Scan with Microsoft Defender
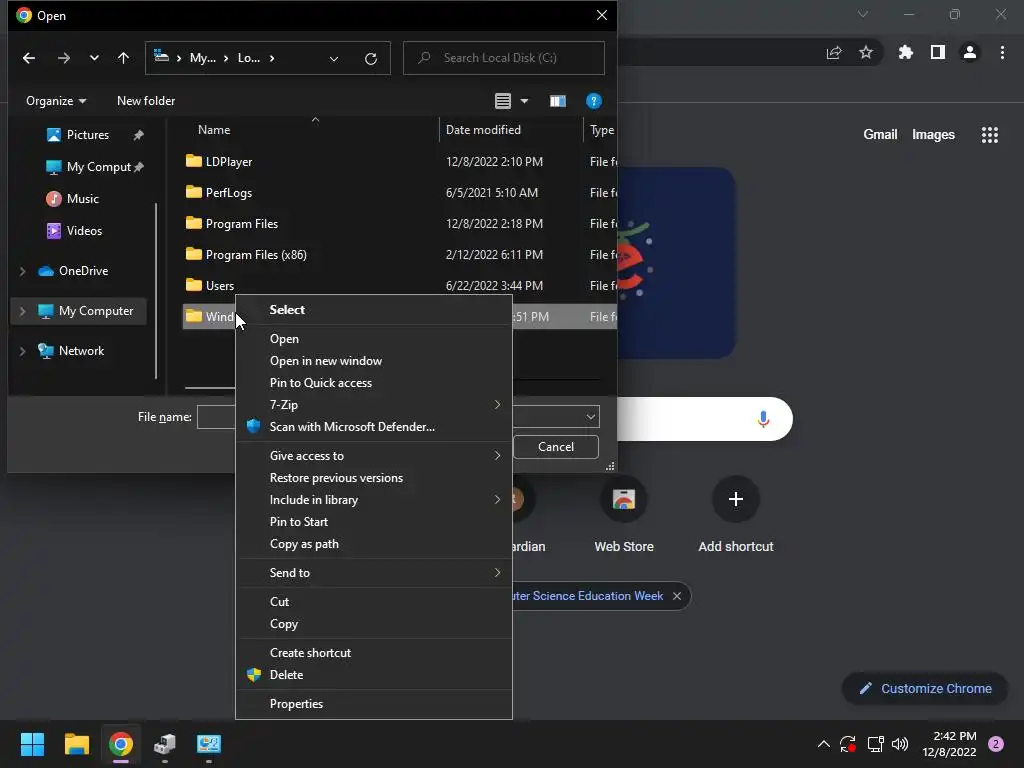This screenshot has height=768, width=1024. coord(374,427)
